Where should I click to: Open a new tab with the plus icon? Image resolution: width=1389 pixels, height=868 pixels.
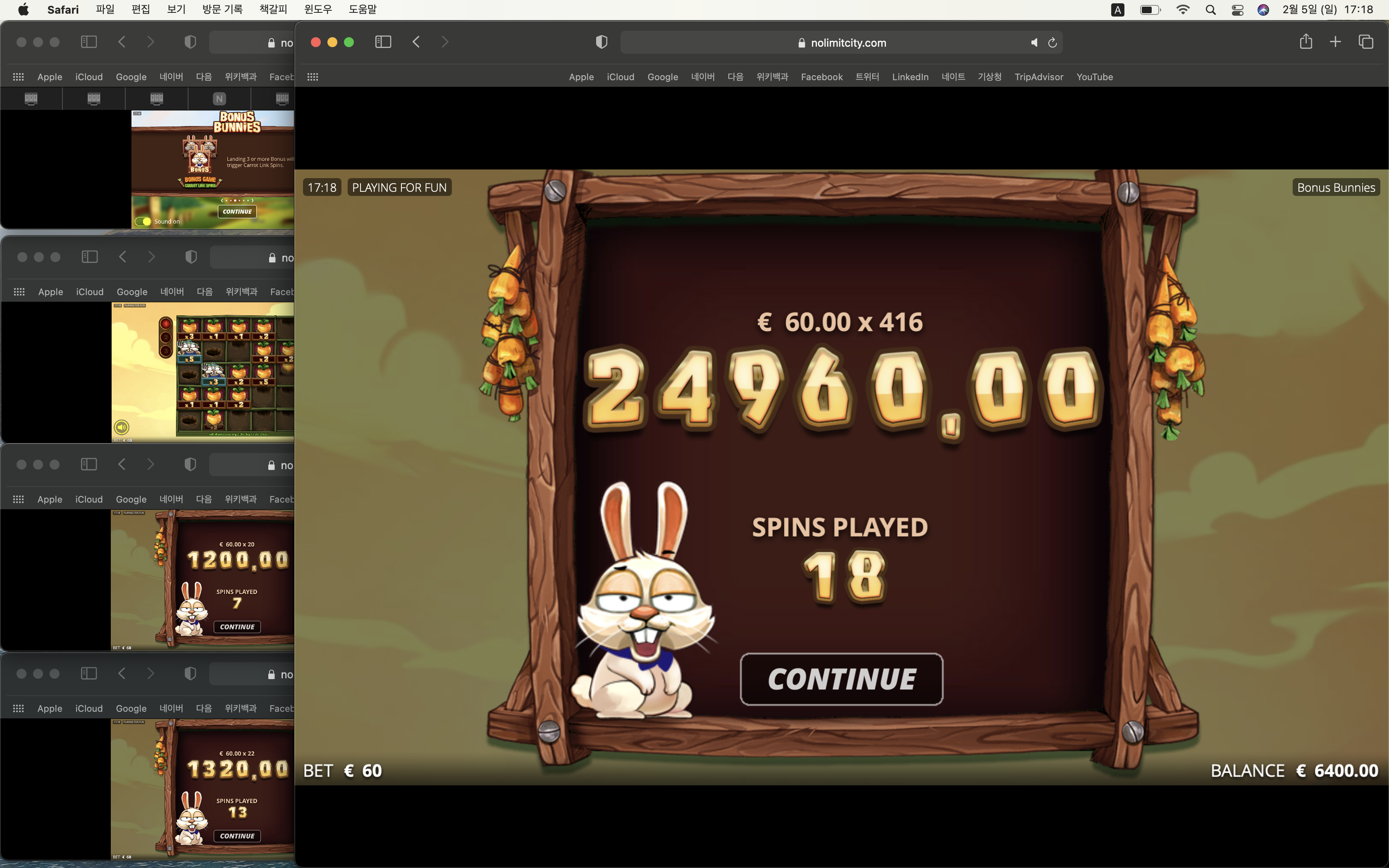point(1335,42)
